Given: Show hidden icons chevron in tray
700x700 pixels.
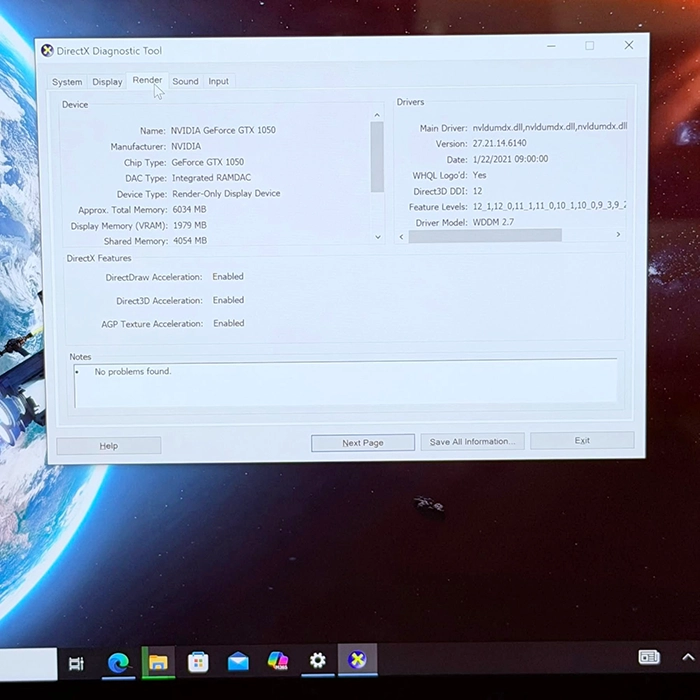Looking at the screenshot, I should click(688, 657).
